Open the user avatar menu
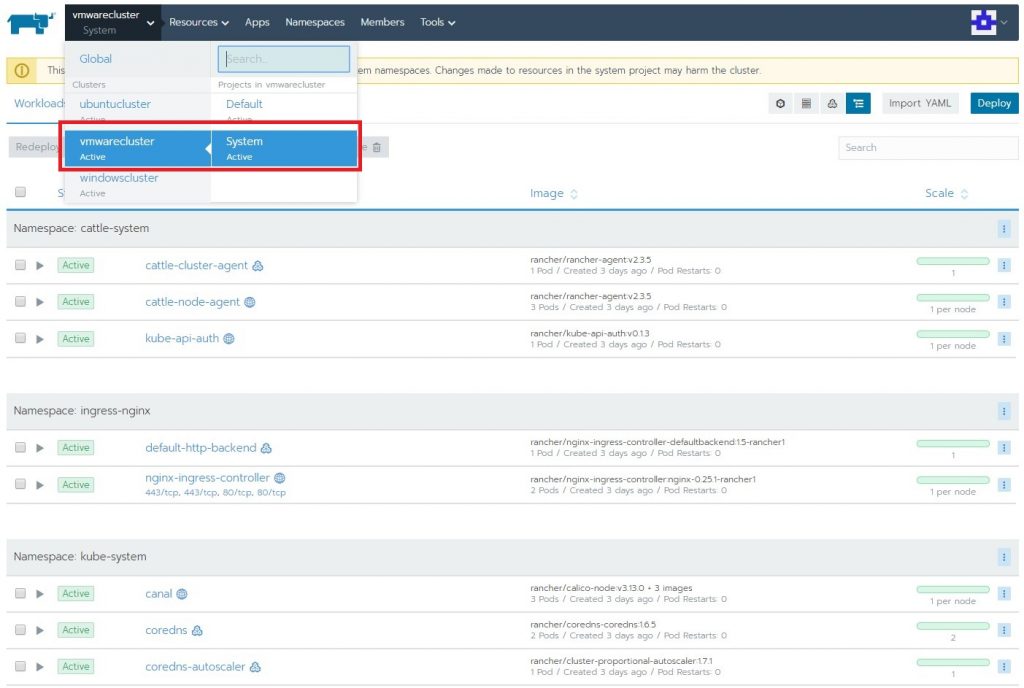This screenshot has height=688, width=1024. [989, 22]
